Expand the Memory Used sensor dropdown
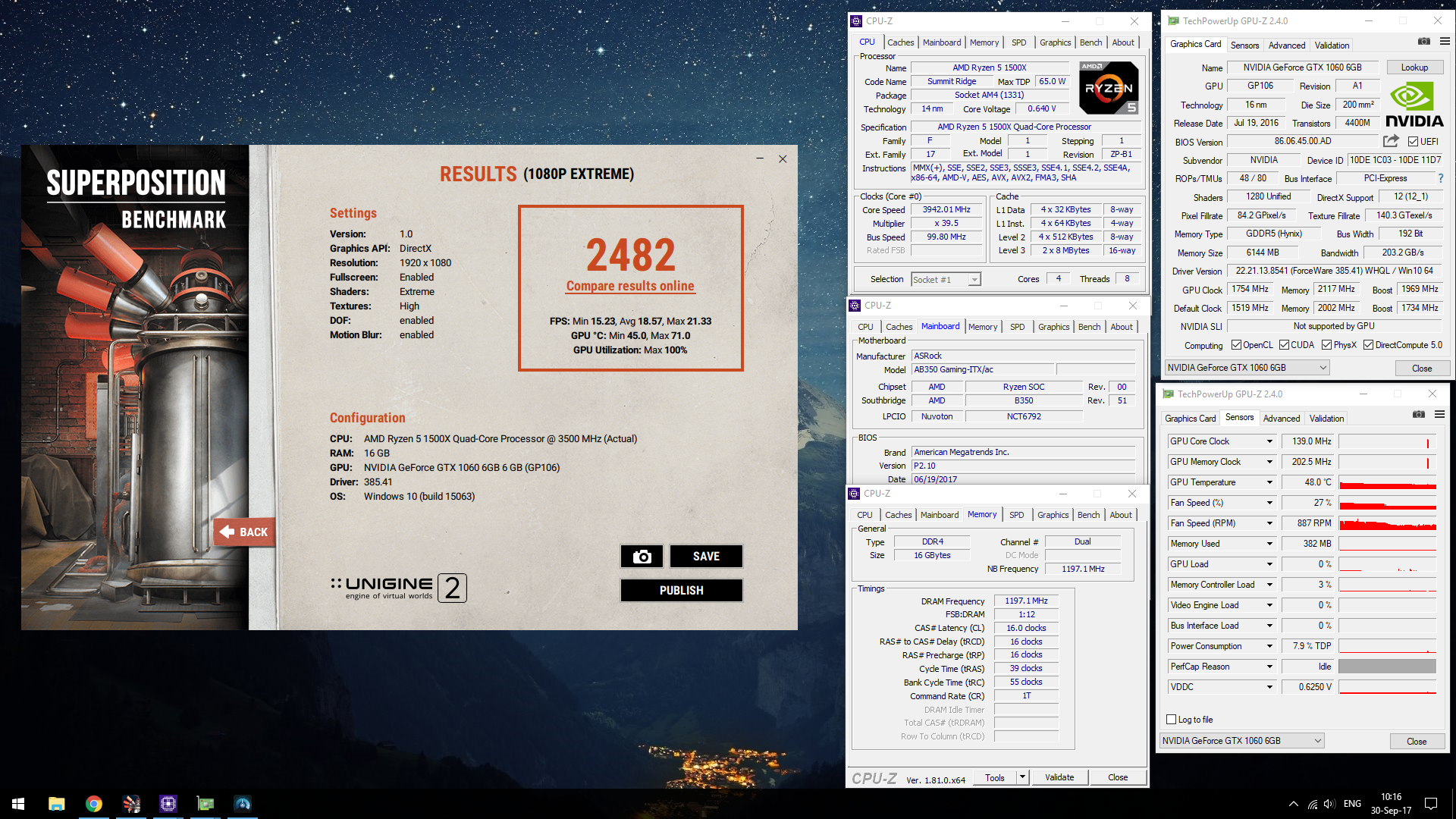This screenshot has width=1456, height=819. pyautogui.click(x=1269, y=544)
